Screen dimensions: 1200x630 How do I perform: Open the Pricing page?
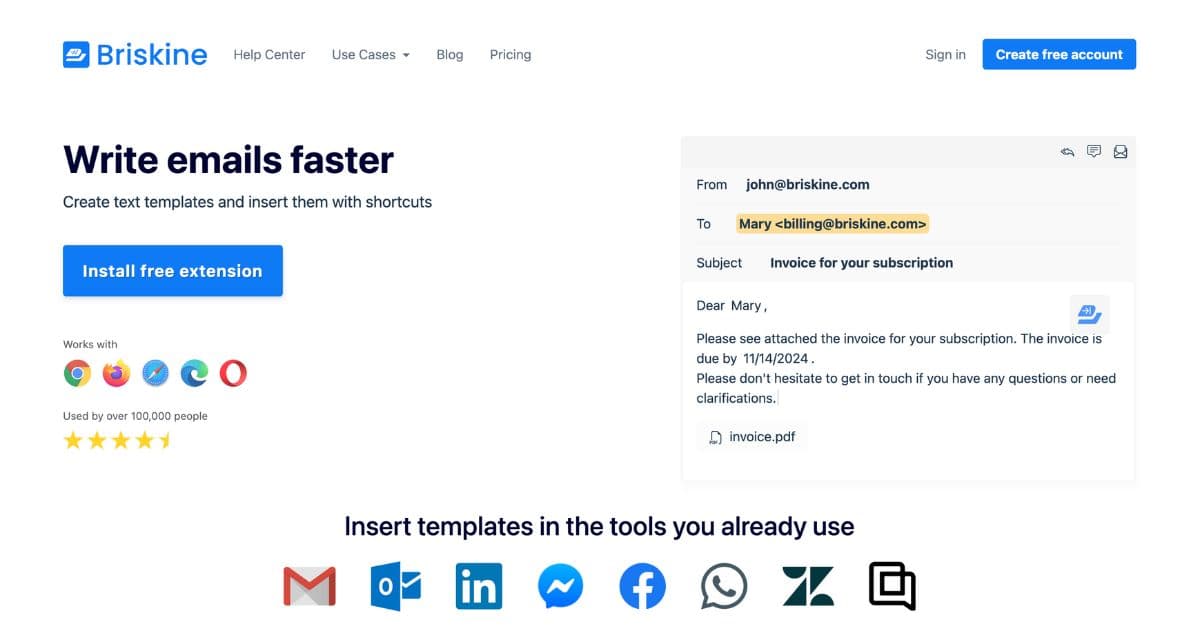tap(510, 55)
